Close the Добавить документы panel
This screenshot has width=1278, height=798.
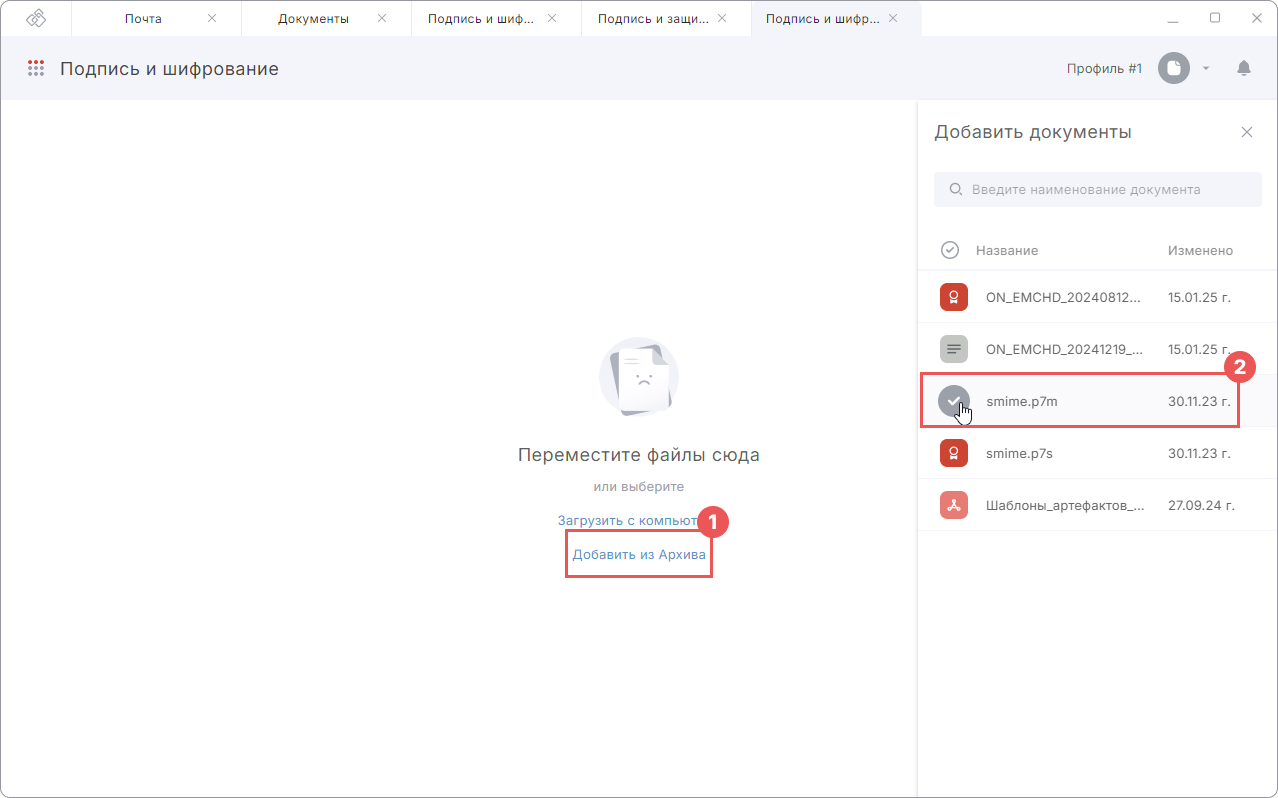1247,132
